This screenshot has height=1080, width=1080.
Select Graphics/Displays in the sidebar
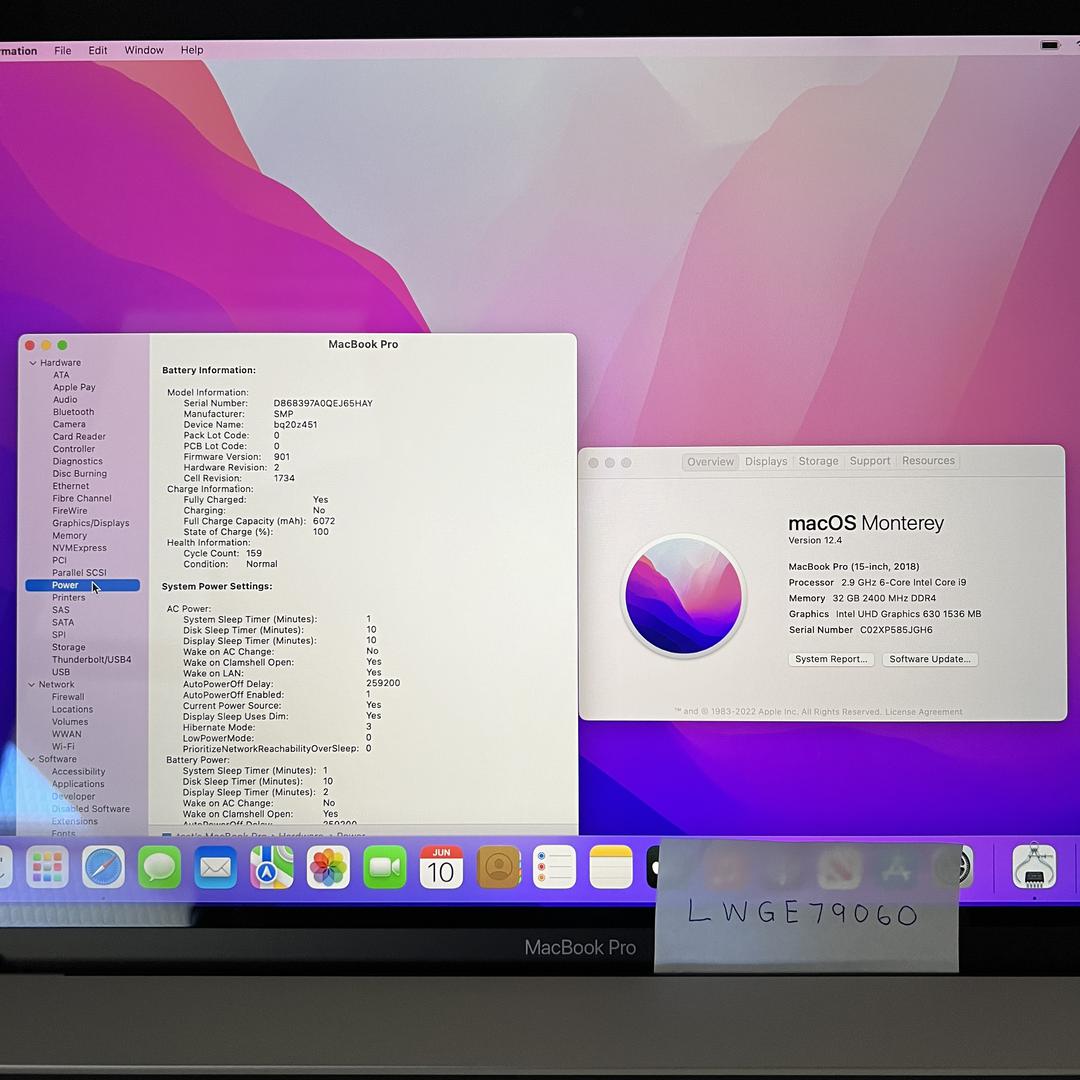tap(90, 523)
